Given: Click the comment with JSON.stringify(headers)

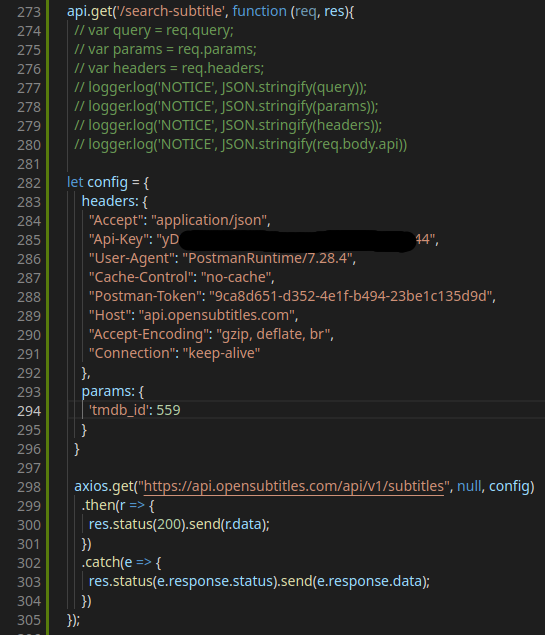Looking at the screenshot, I should (228, 126).
